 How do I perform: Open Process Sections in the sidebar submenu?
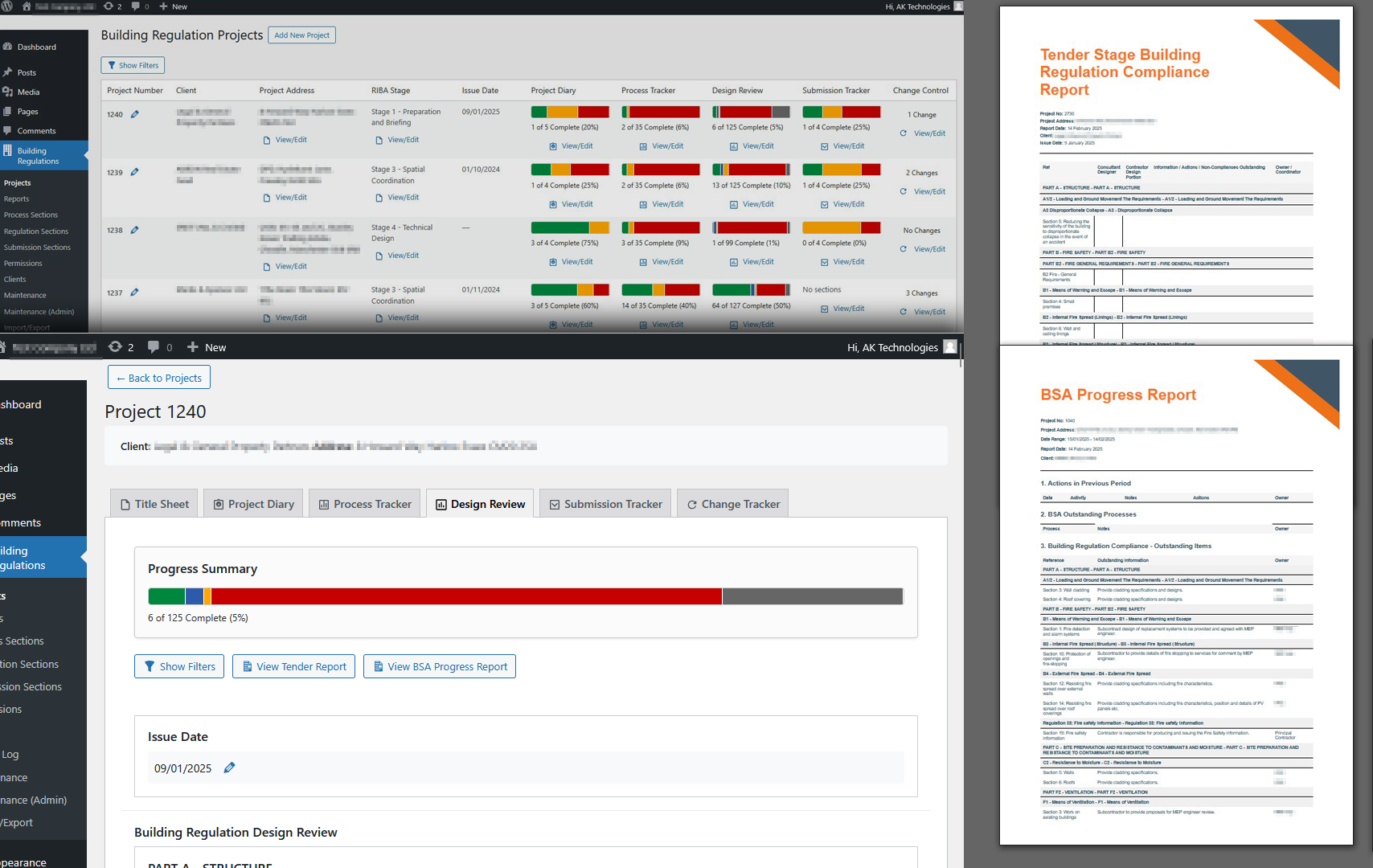31,215
